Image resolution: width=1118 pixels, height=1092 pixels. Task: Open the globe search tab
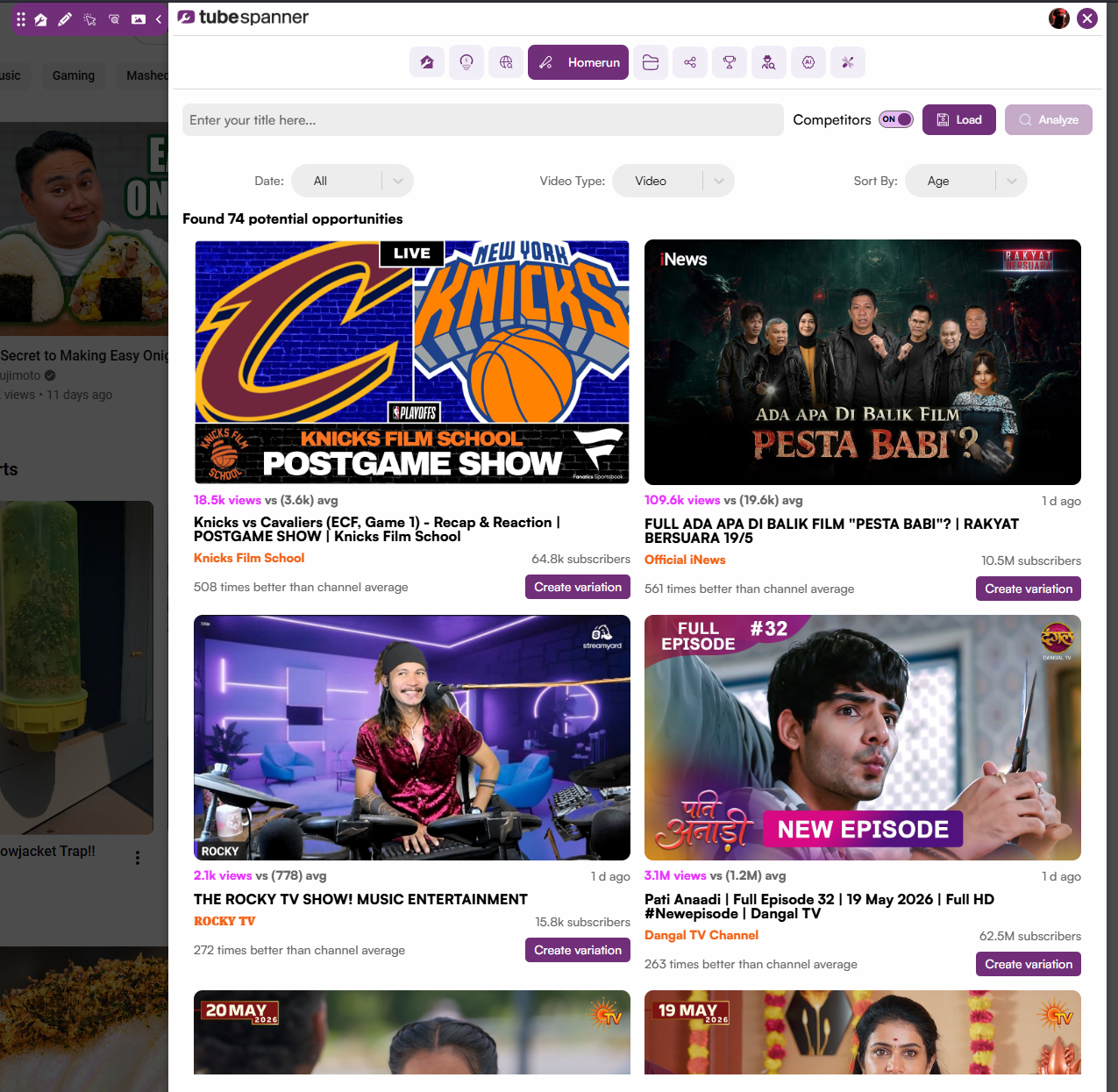(506, 62)
